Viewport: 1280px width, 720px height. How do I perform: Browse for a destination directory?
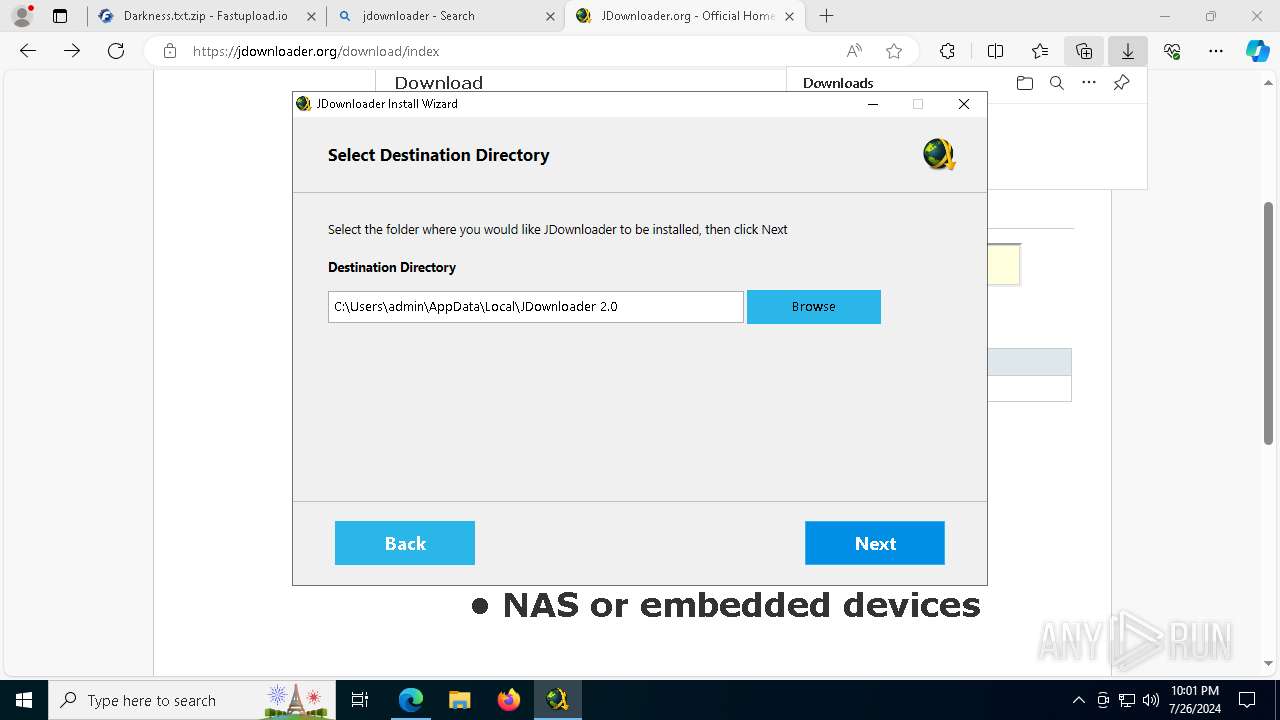coord(813,307)
